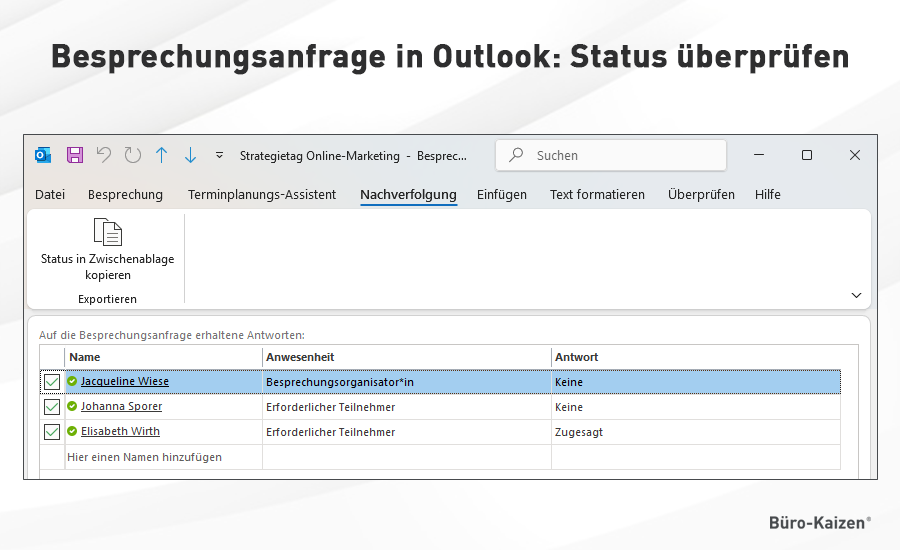Sort by the Anwesenheit column header

pyautogui.click(x=407, y=357)
